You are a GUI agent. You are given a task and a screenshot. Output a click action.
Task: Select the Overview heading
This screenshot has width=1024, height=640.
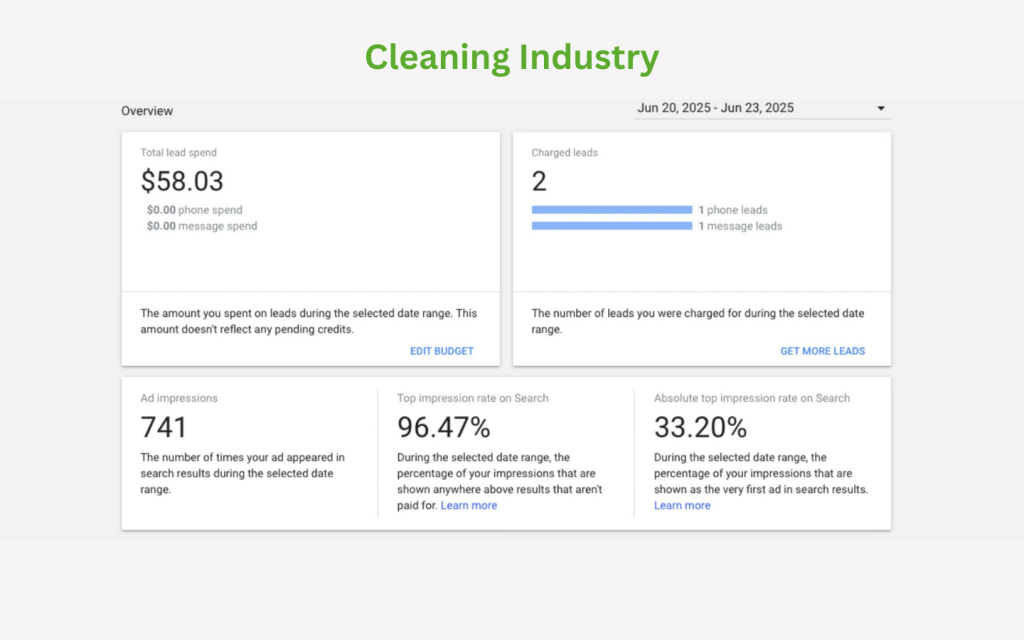coord(147,111)
